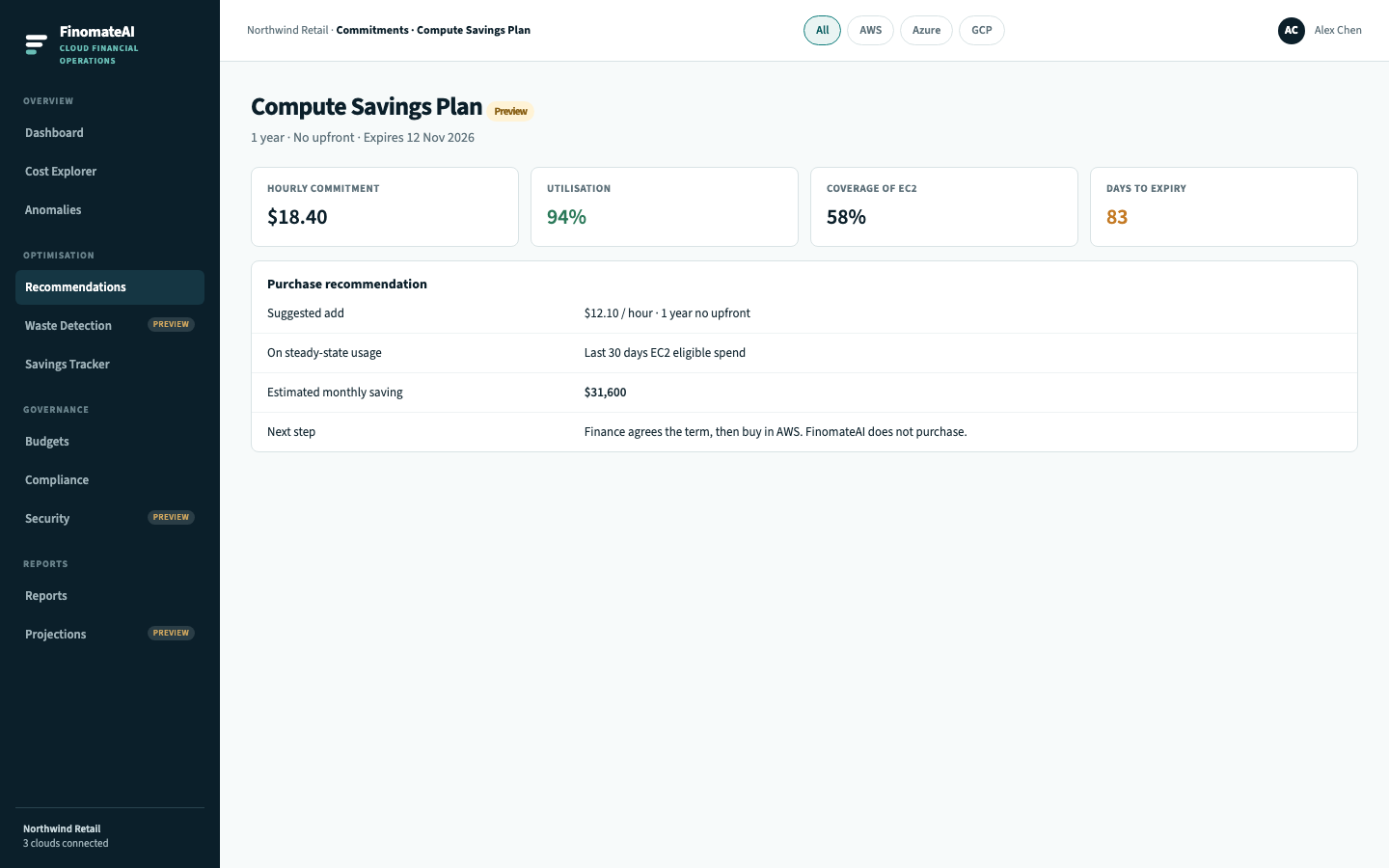1389x868 pixels.
Task: Click Last 30 days EC2 eligible spend
Action: [665, 353]
